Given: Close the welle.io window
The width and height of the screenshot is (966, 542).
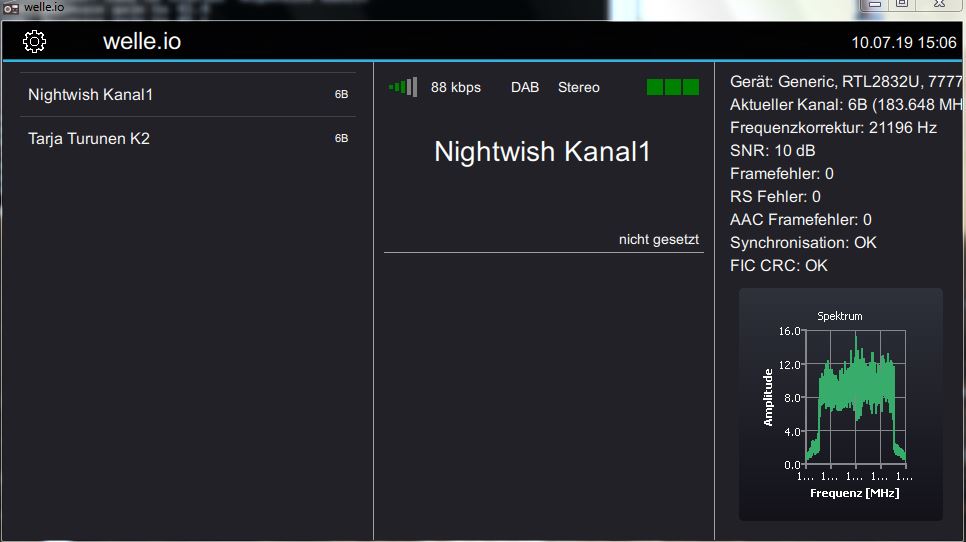Looking at the screenshot, I should [941, 6].
